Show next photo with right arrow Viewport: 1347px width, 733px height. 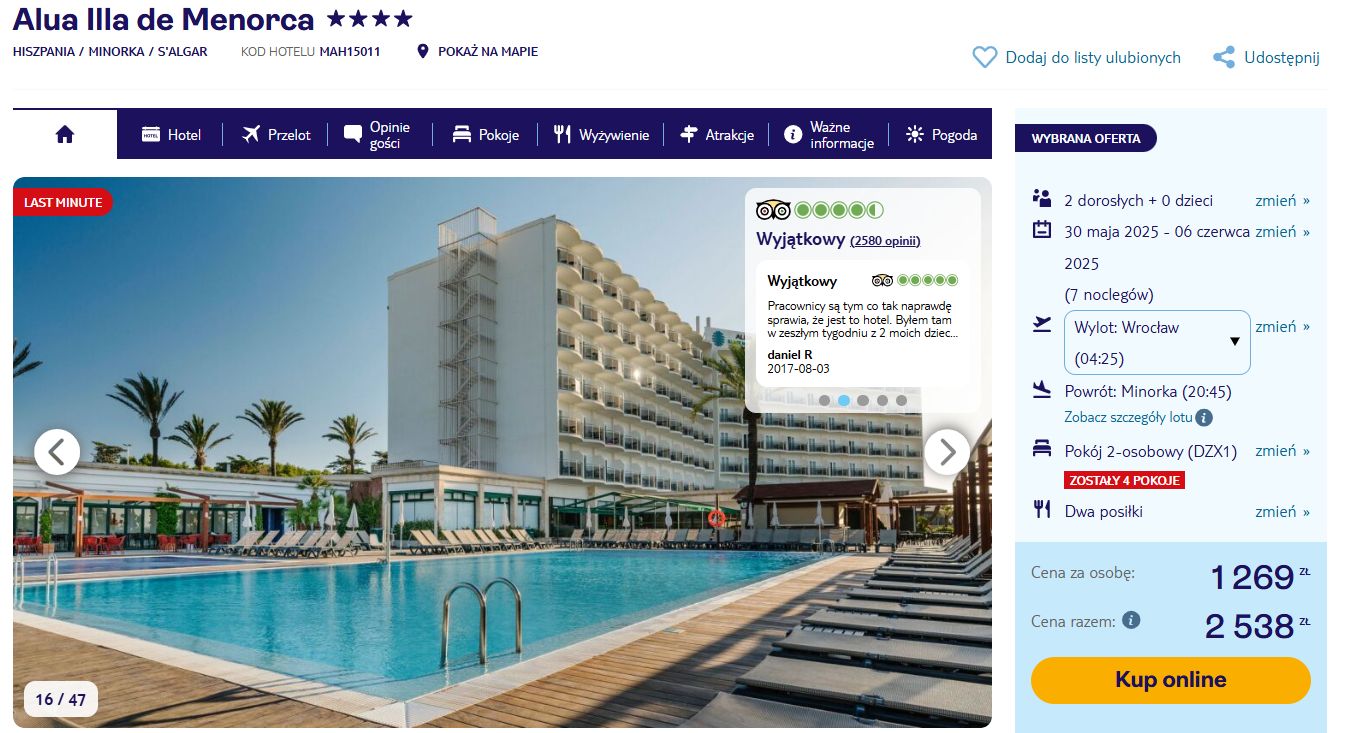click(947, 452)
